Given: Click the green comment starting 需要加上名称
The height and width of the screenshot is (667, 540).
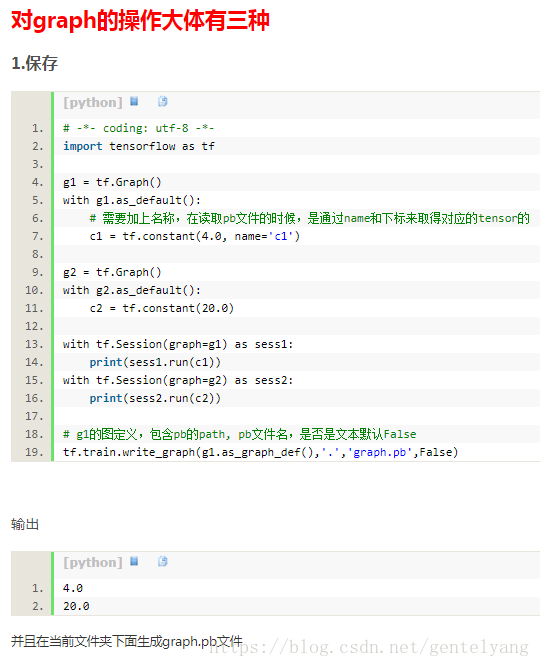Looking at the screenshot, I should pos(309,218).
